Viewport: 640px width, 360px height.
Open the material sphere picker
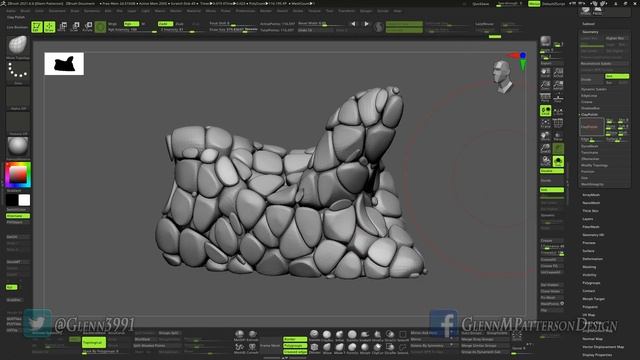pyautogui.click(x=18, y=146)
